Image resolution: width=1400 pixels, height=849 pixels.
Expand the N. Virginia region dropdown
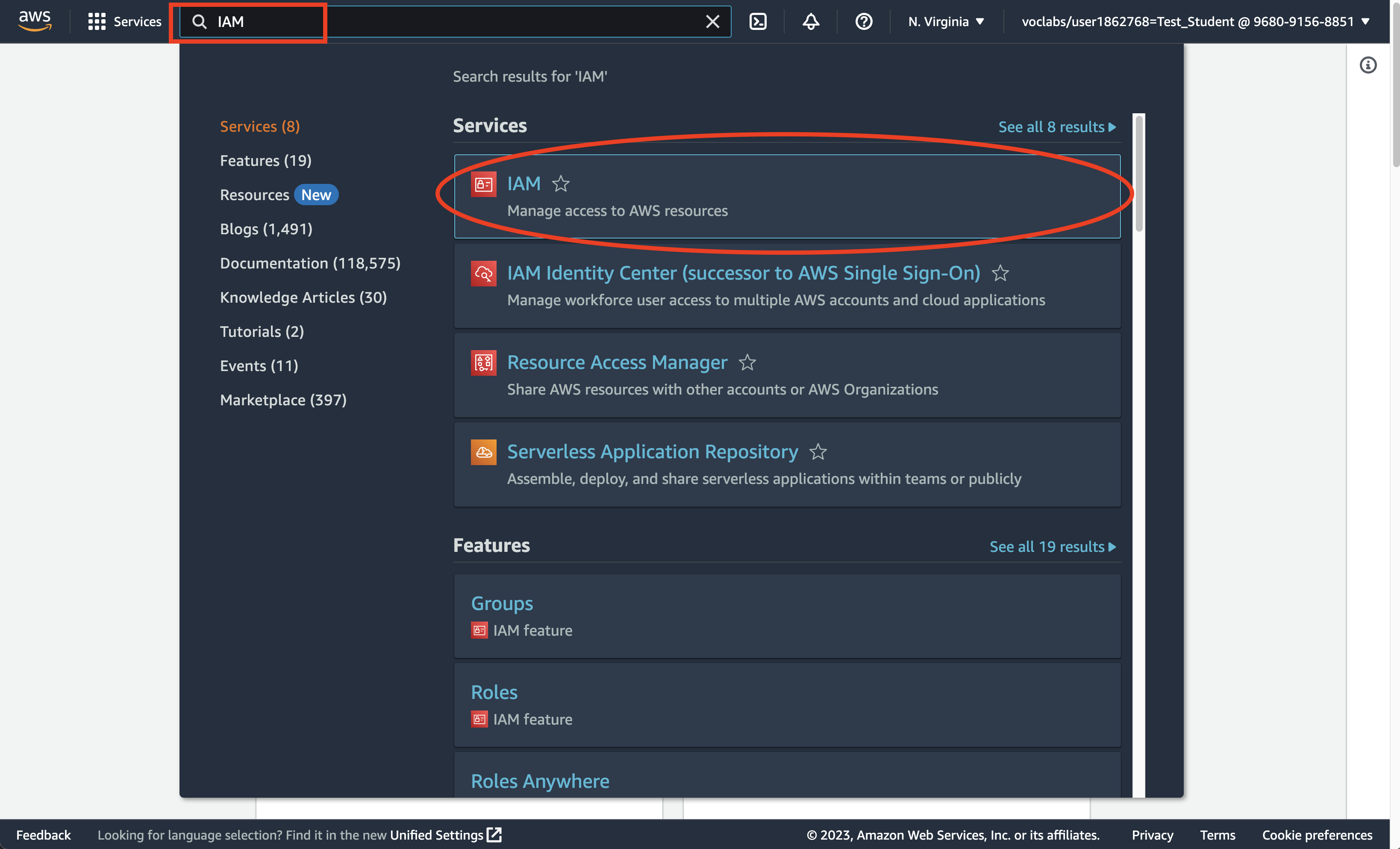[946, 22]
